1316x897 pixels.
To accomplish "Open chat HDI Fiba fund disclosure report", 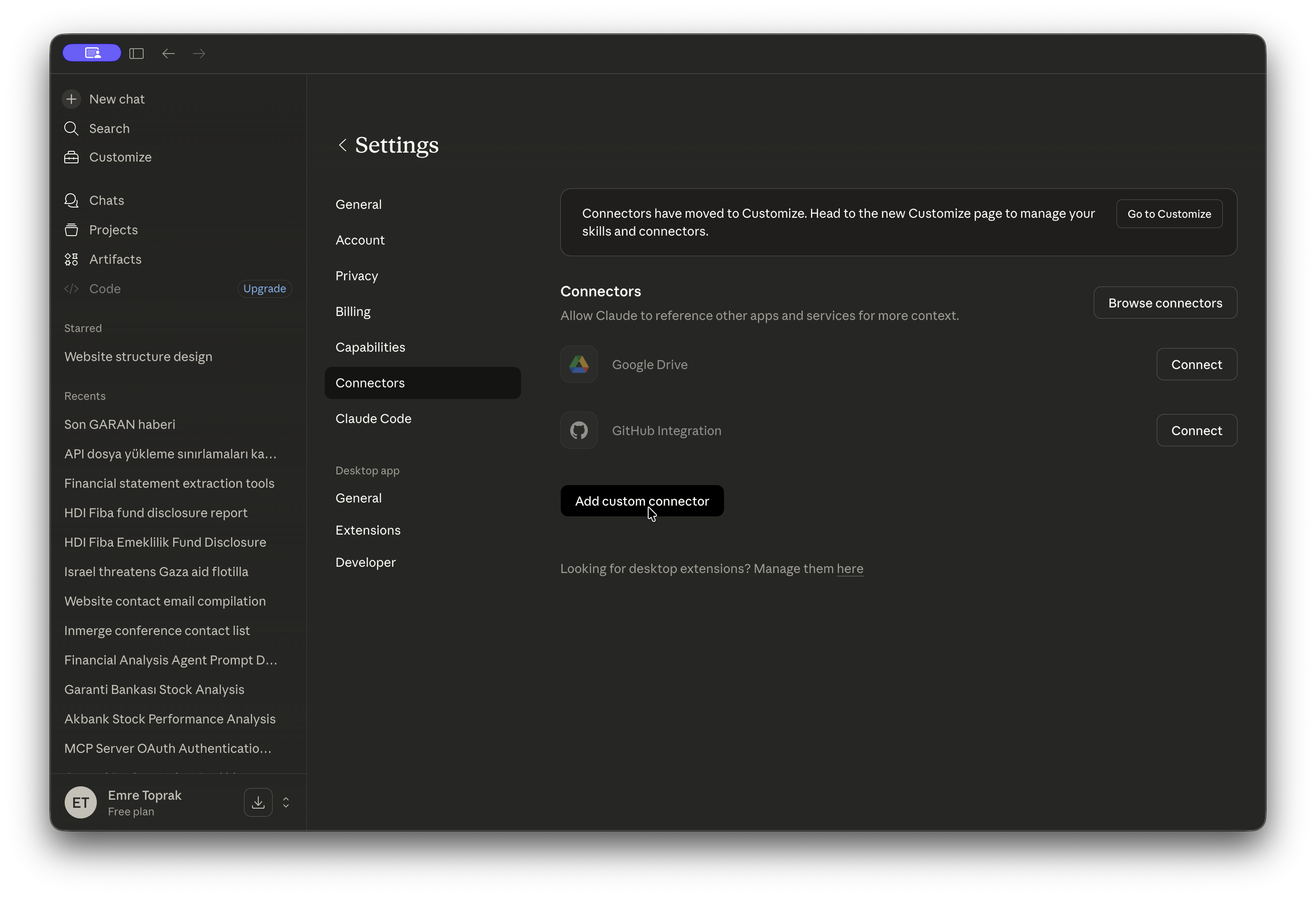I will pos(156,513).
